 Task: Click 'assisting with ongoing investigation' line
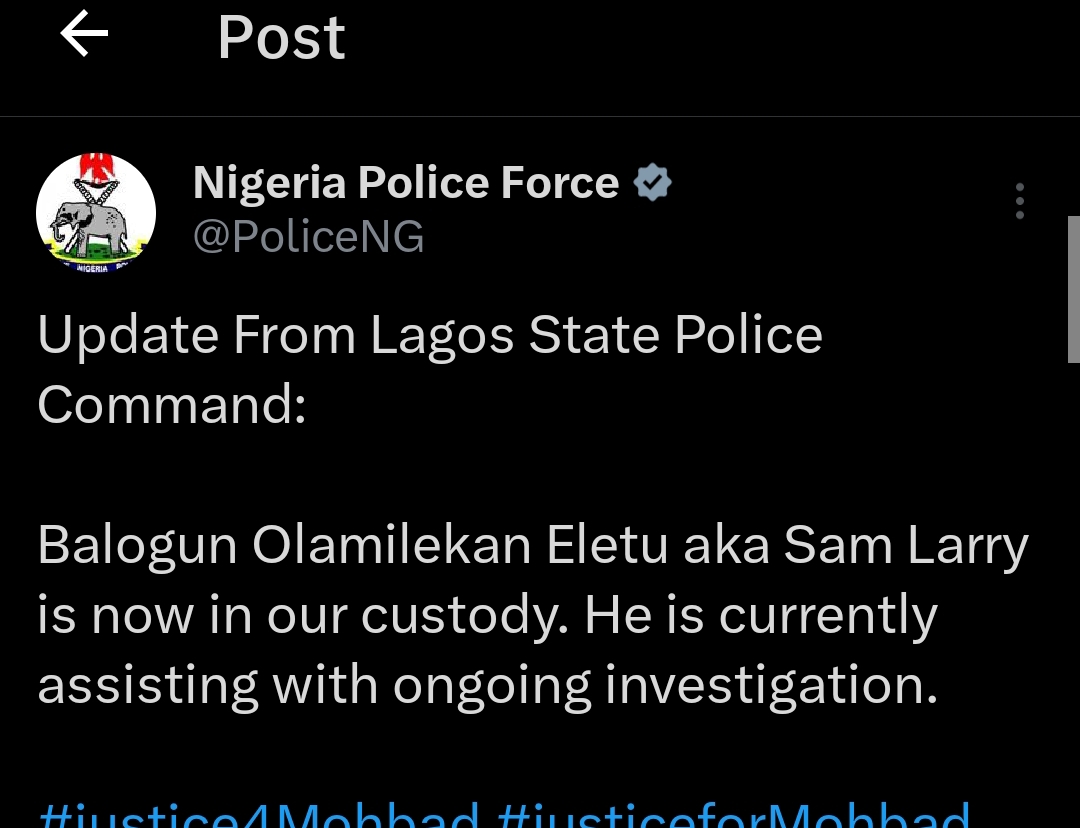point(487,685)
